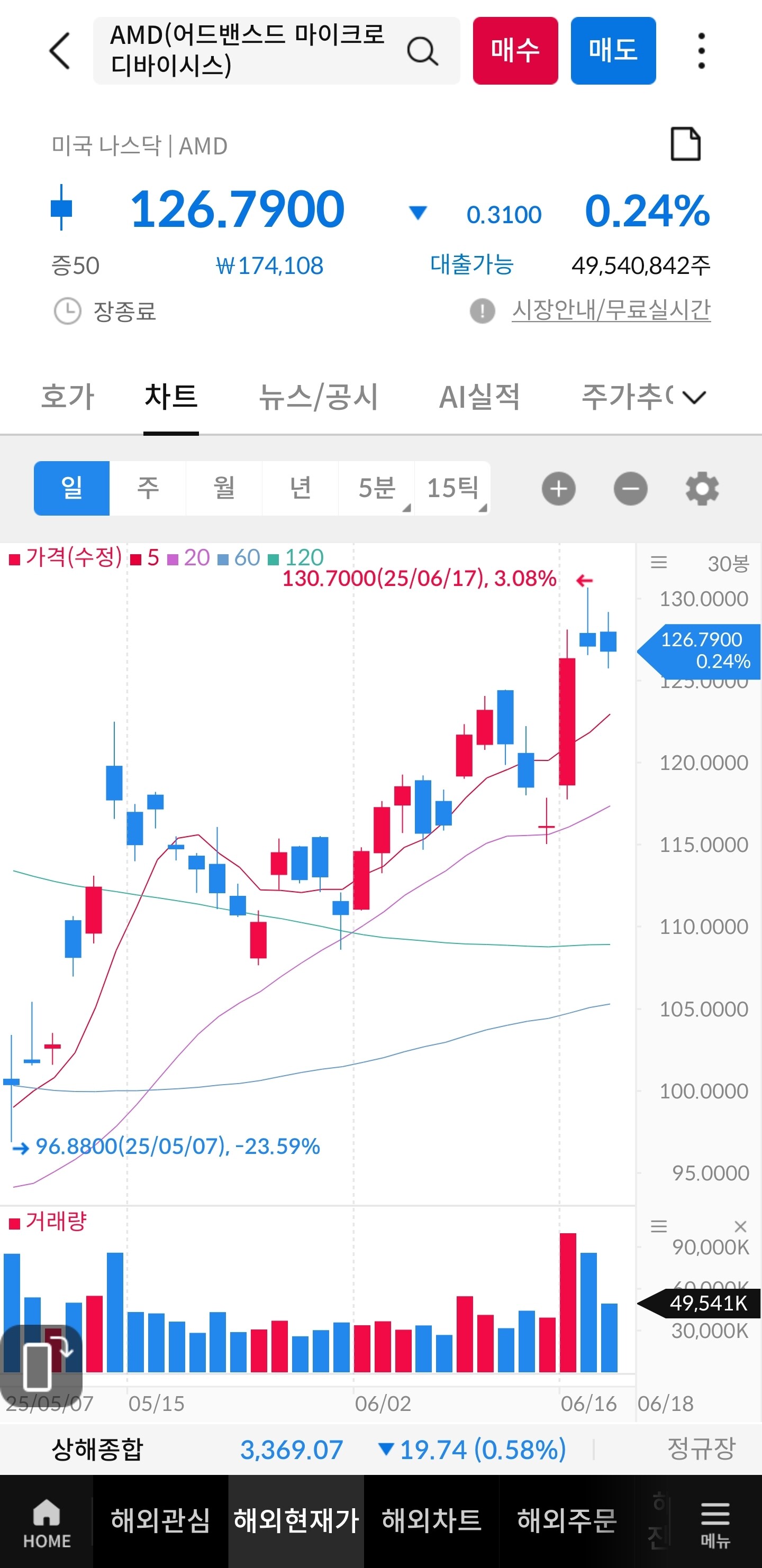Expand the tab list chevron
The height and width of the screenshot is (1568, 762).
[694, 397]
